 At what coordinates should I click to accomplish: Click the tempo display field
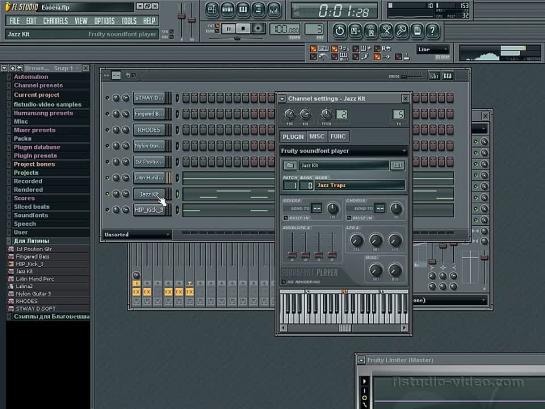pos(284,29)
